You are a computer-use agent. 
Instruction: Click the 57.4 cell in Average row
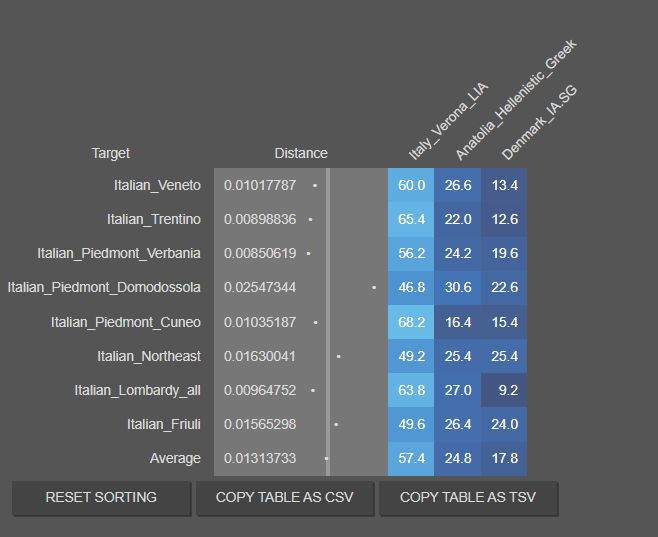(x=411, y=458)
